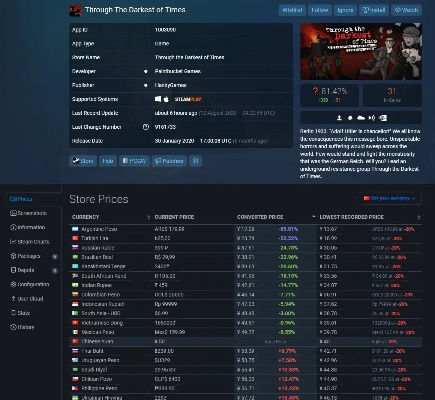The width and height of the screenshot is (435, 400).
Task: Click the Watch eye button
Action: click(406, 10)
